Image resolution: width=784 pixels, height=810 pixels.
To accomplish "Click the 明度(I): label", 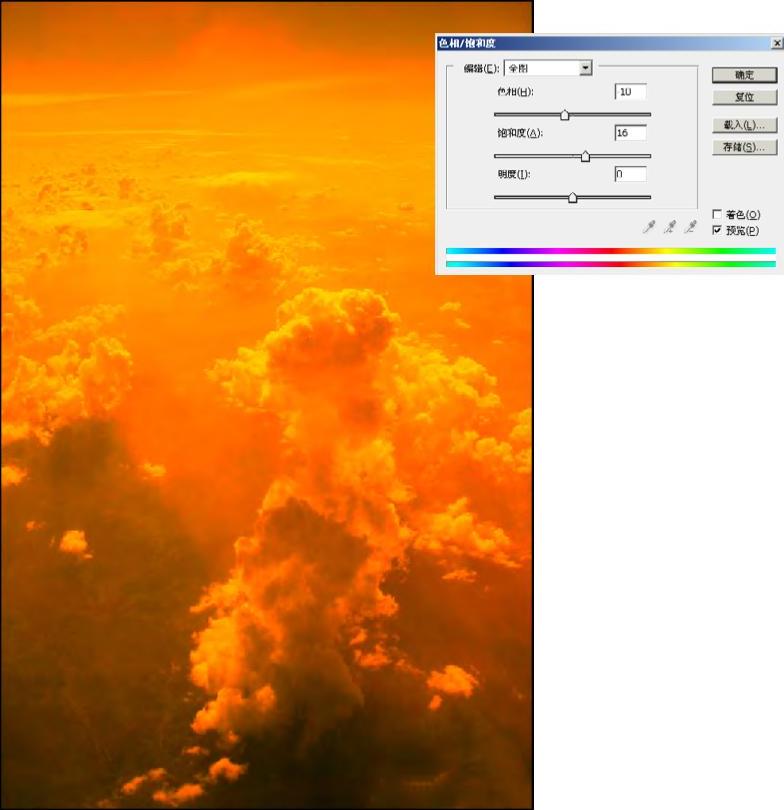I will click(x=514, y=175).
